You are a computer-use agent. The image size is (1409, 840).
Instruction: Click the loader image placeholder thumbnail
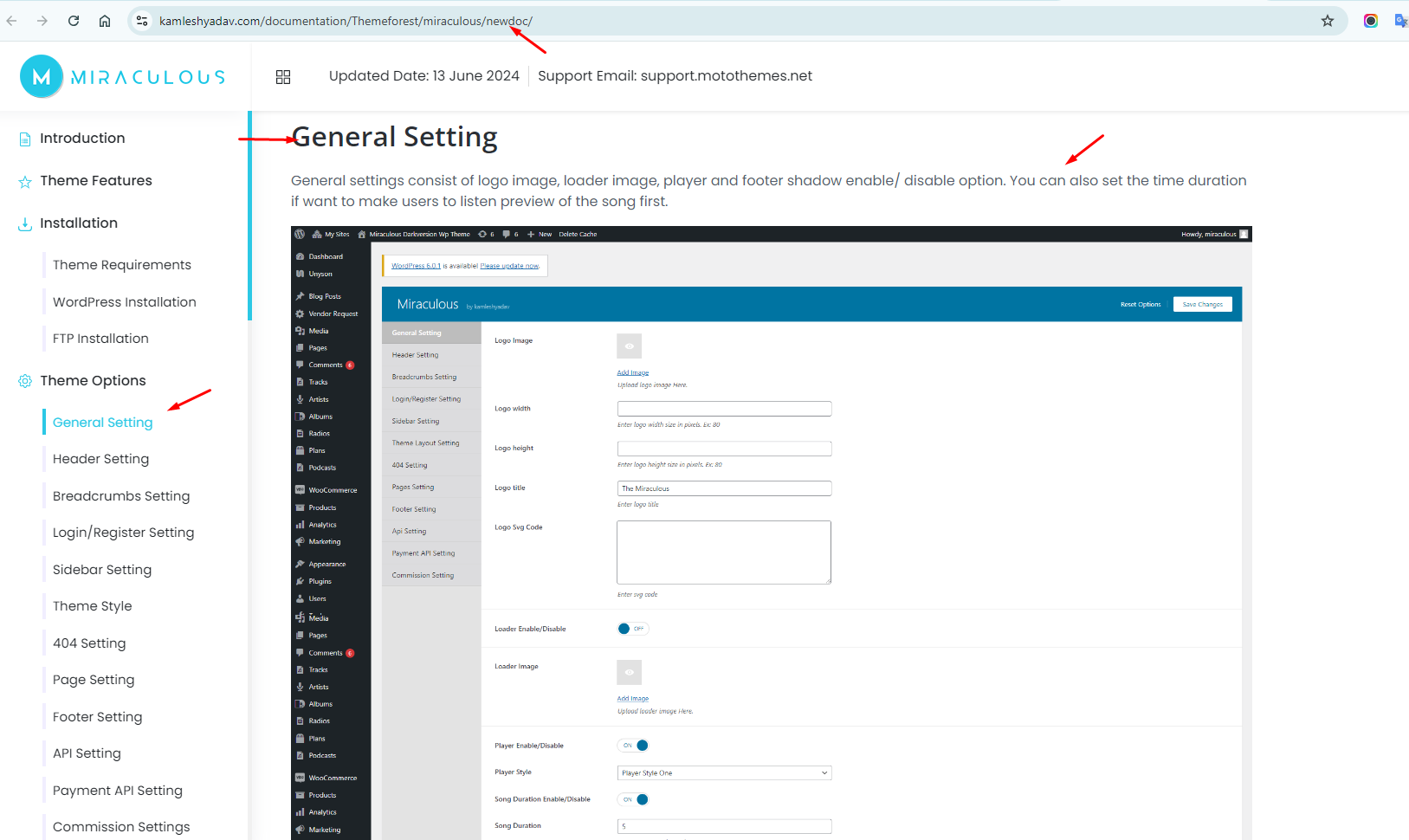tap(630, 672)
